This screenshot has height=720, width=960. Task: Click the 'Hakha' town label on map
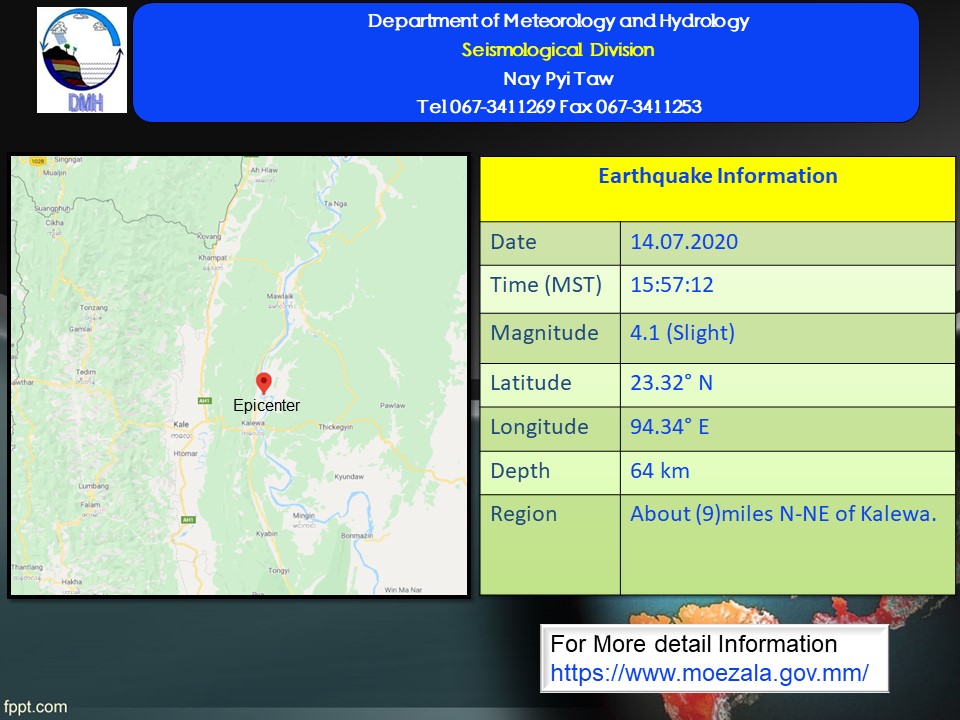pos(72,582)
